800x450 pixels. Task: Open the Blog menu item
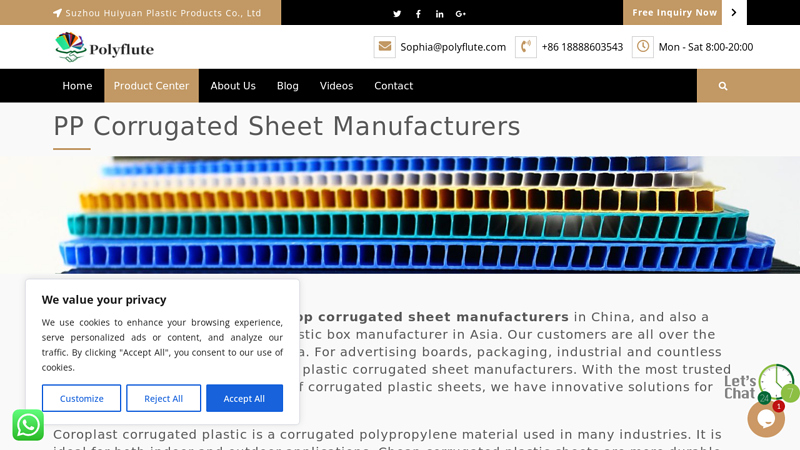pyautogui.click(x=288, y=86)
